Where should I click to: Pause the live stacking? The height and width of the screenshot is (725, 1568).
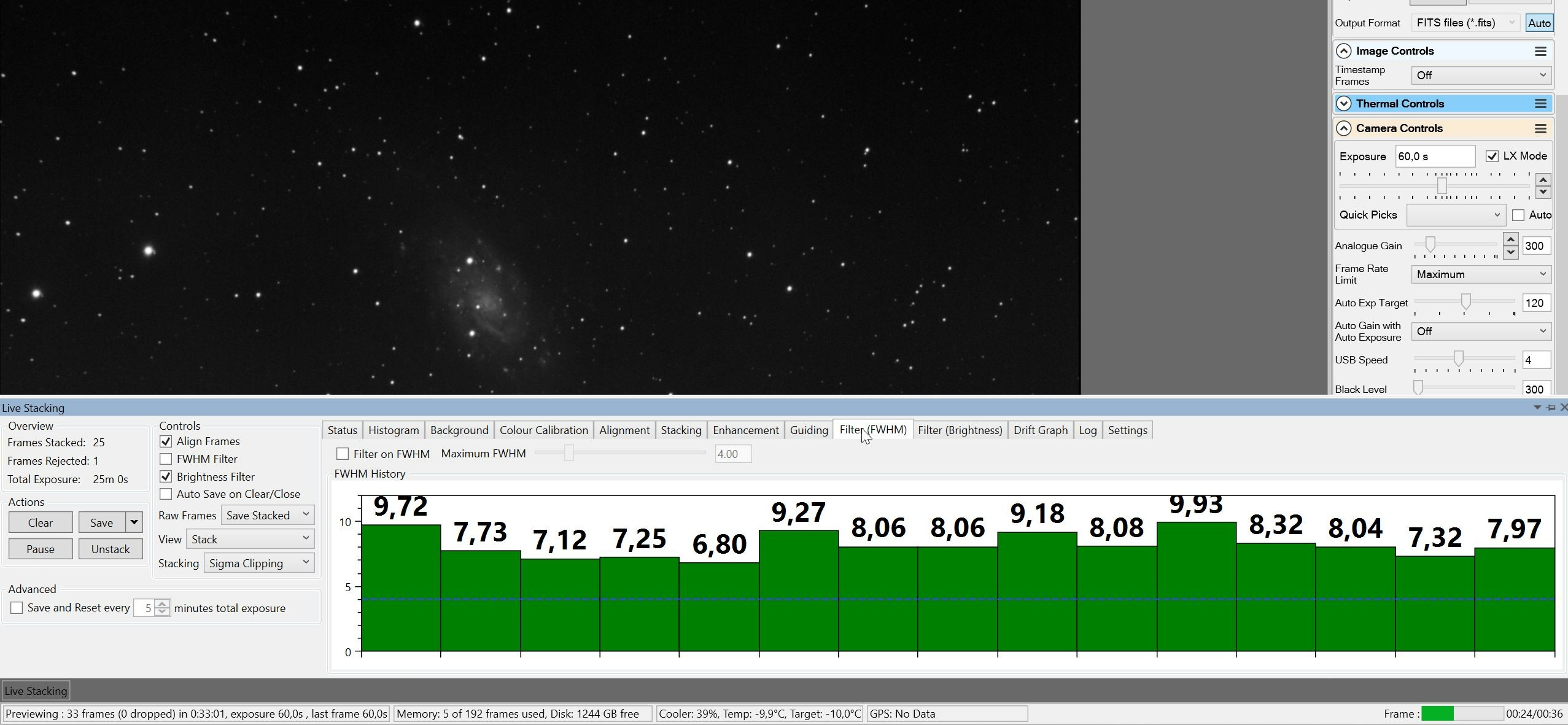coord(41,549)
